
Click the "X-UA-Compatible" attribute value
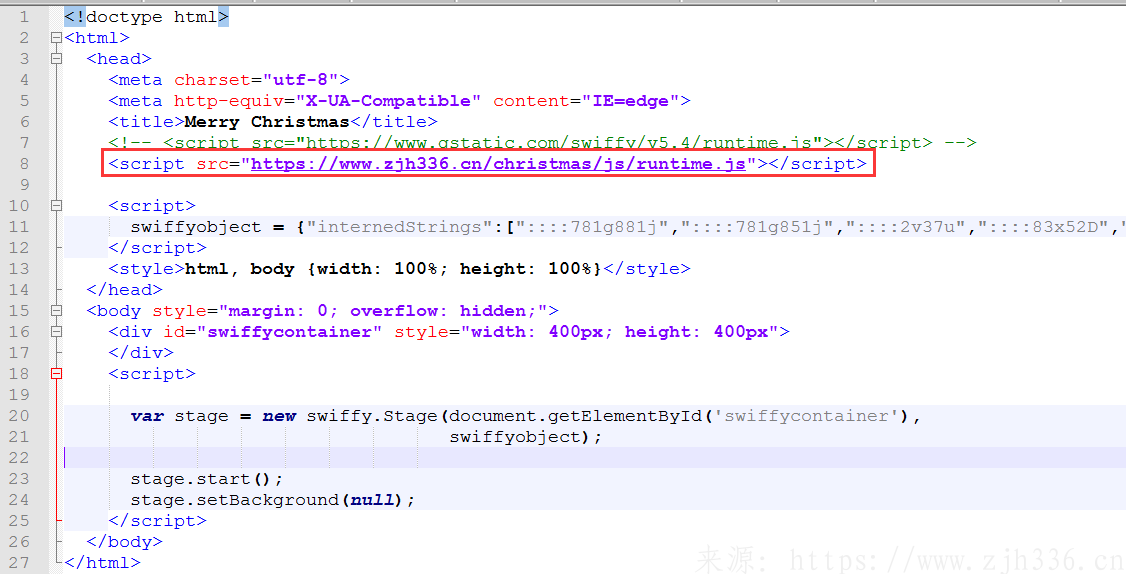(x=388, y=101)
